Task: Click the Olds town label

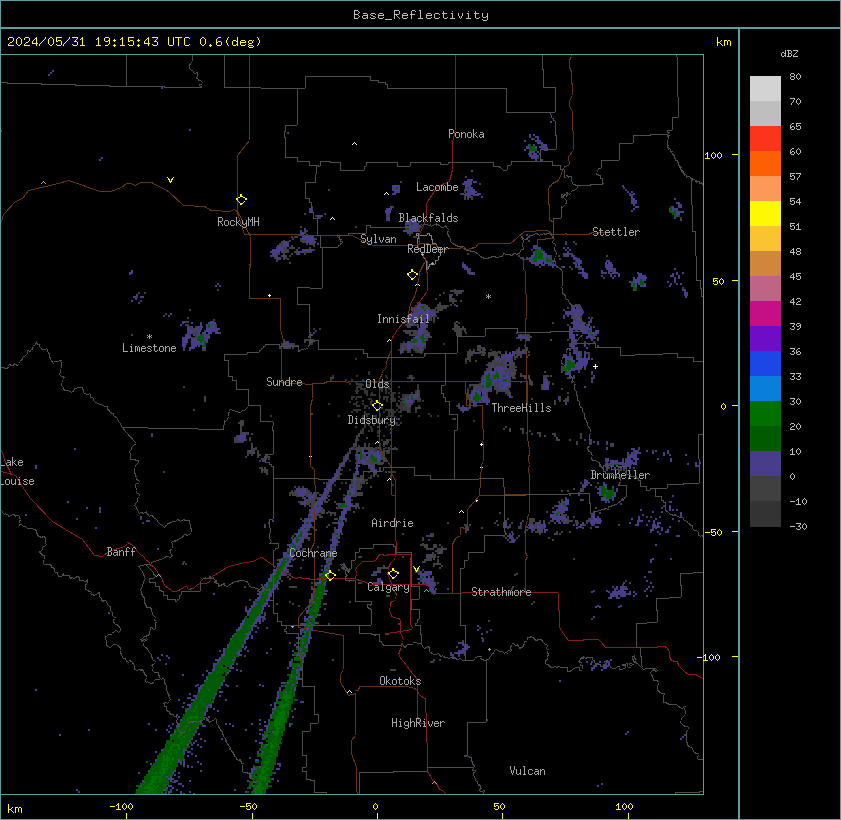Action: click(377, 384)
